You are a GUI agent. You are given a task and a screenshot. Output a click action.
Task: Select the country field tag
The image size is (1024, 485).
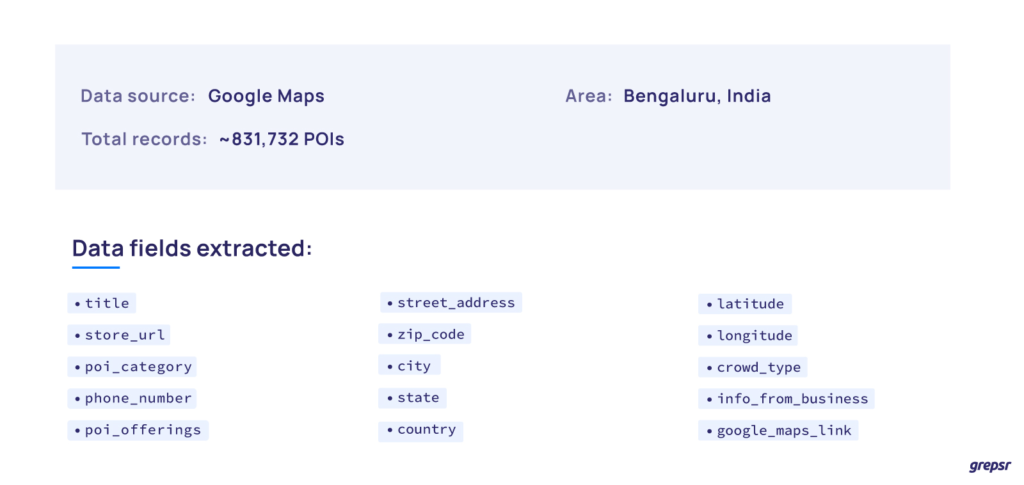pos(421,430)
